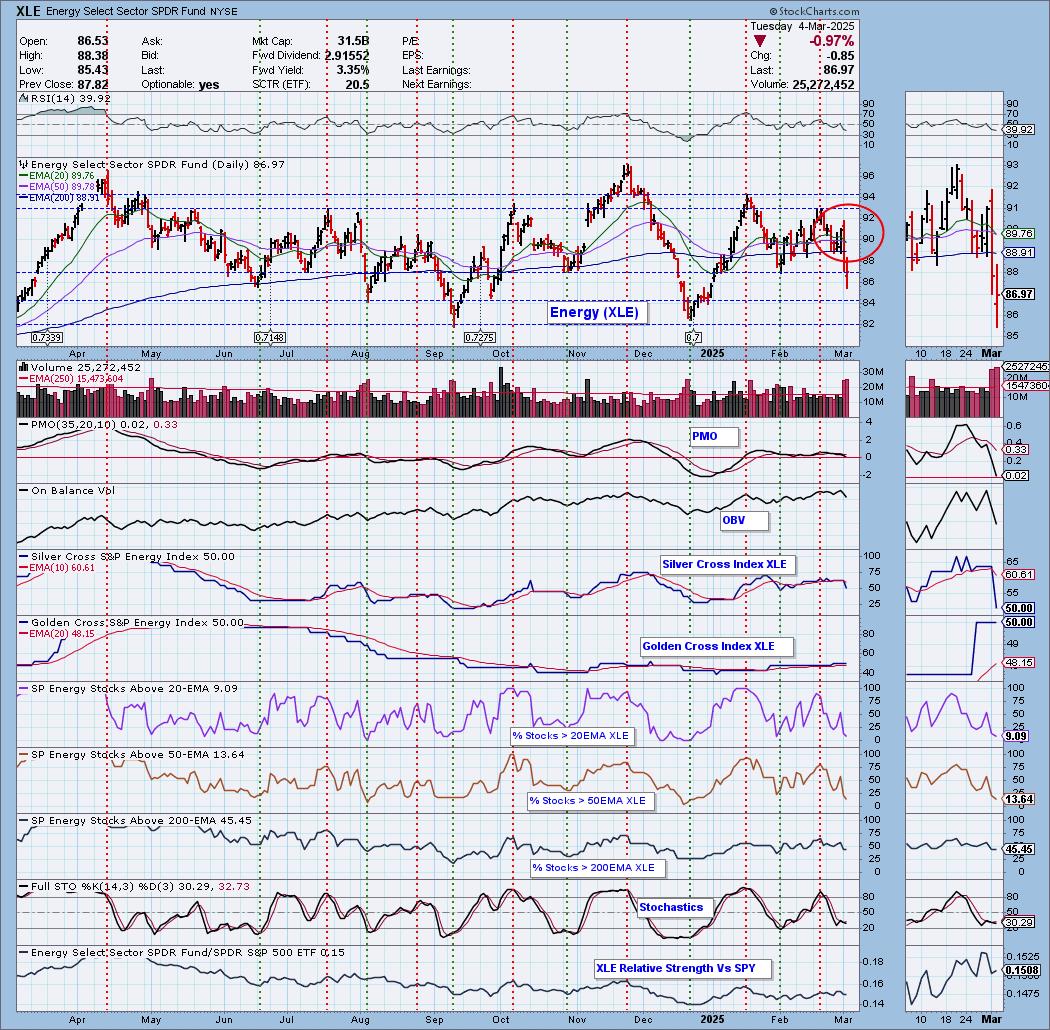Click the 0.7148 value label near June
This screenshot has height=1030, width=1050.
point(269,338)
